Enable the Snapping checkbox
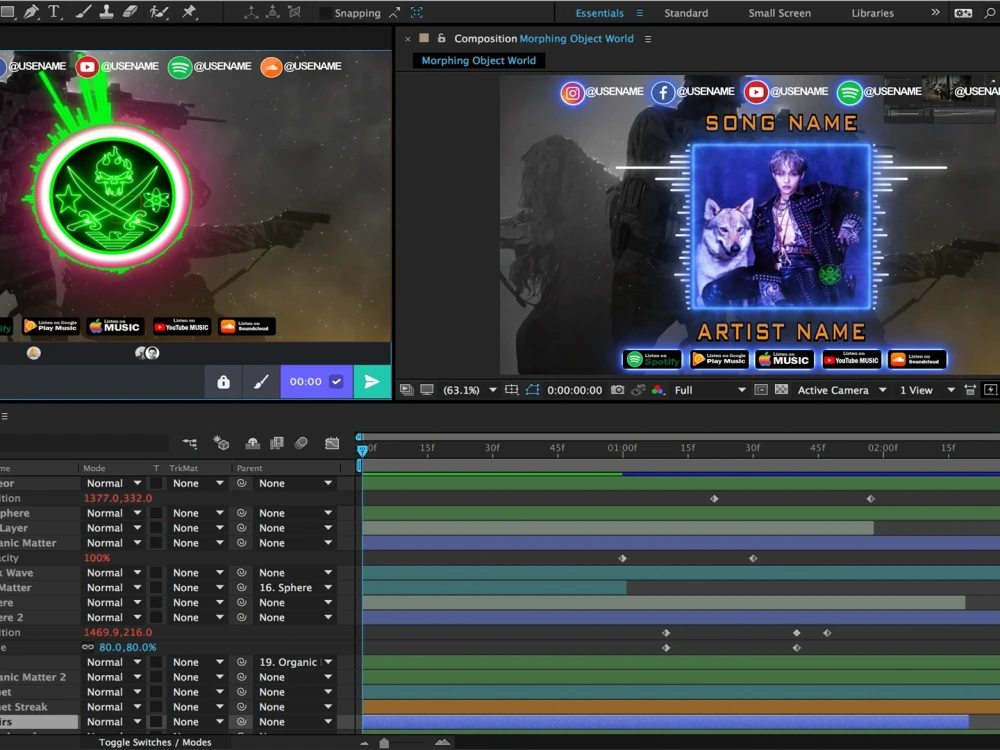Image resolution: width=1000 pixels, height=750 pixels. pyautogui.click(x=325, y=13)
